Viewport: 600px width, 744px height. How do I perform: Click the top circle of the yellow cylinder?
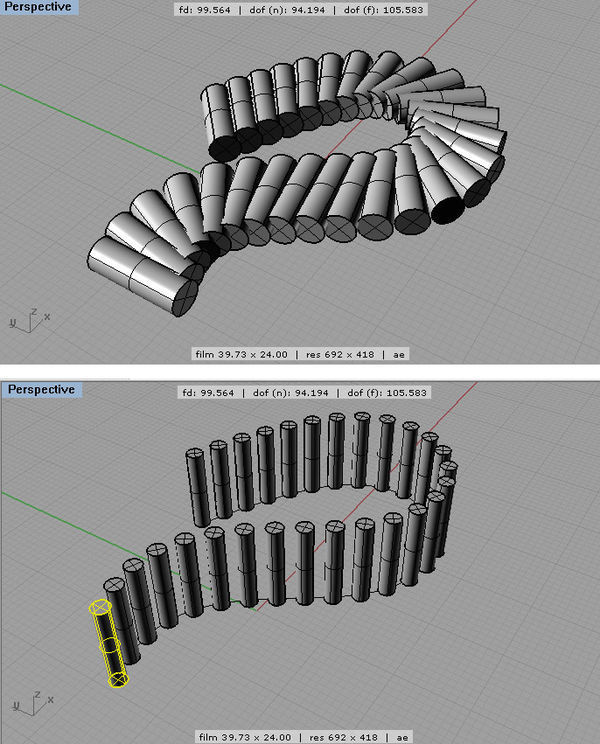point(99,608)
